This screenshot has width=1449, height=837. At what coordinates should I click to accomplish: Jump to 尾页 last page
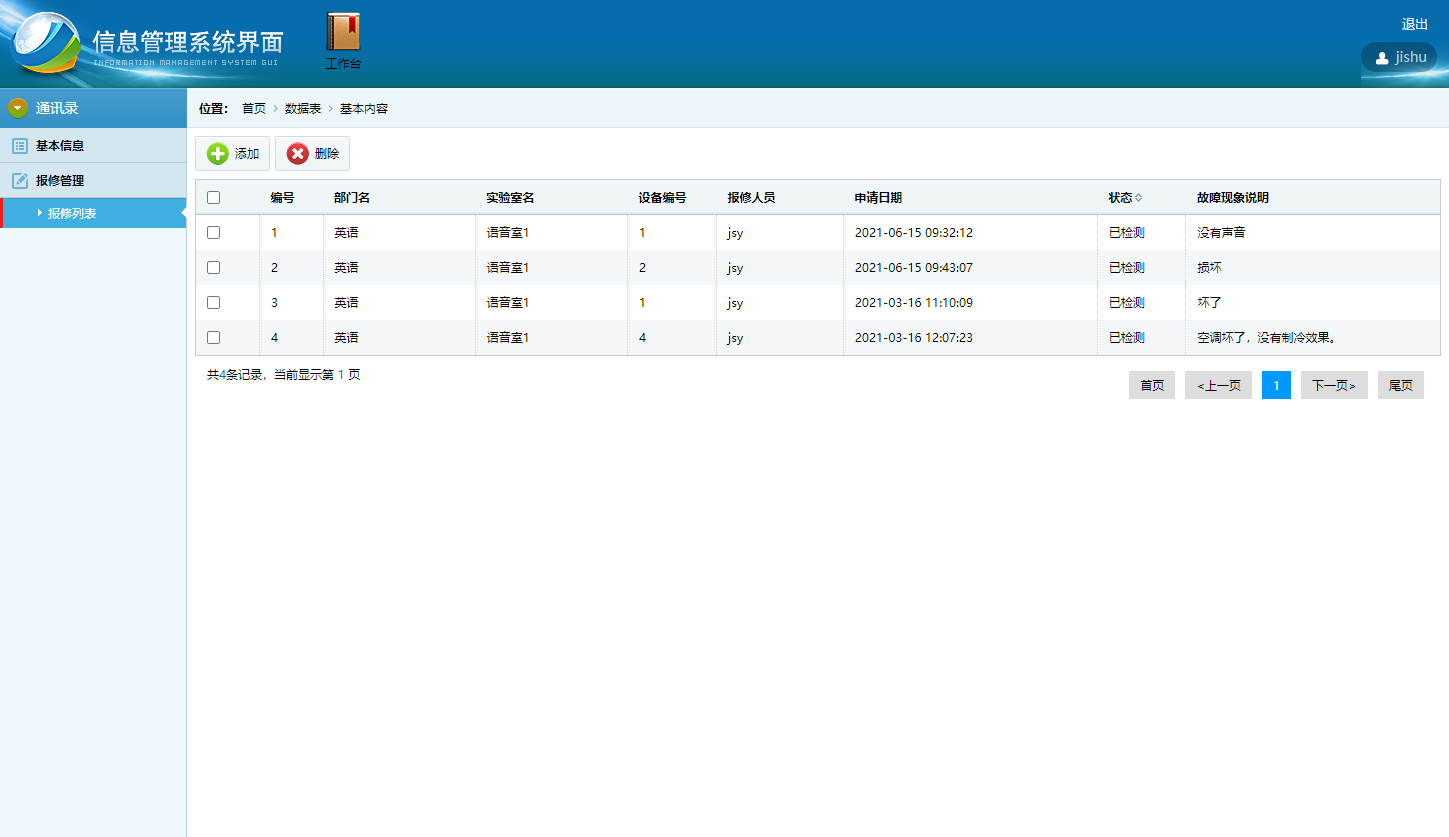click(1400, 385)
